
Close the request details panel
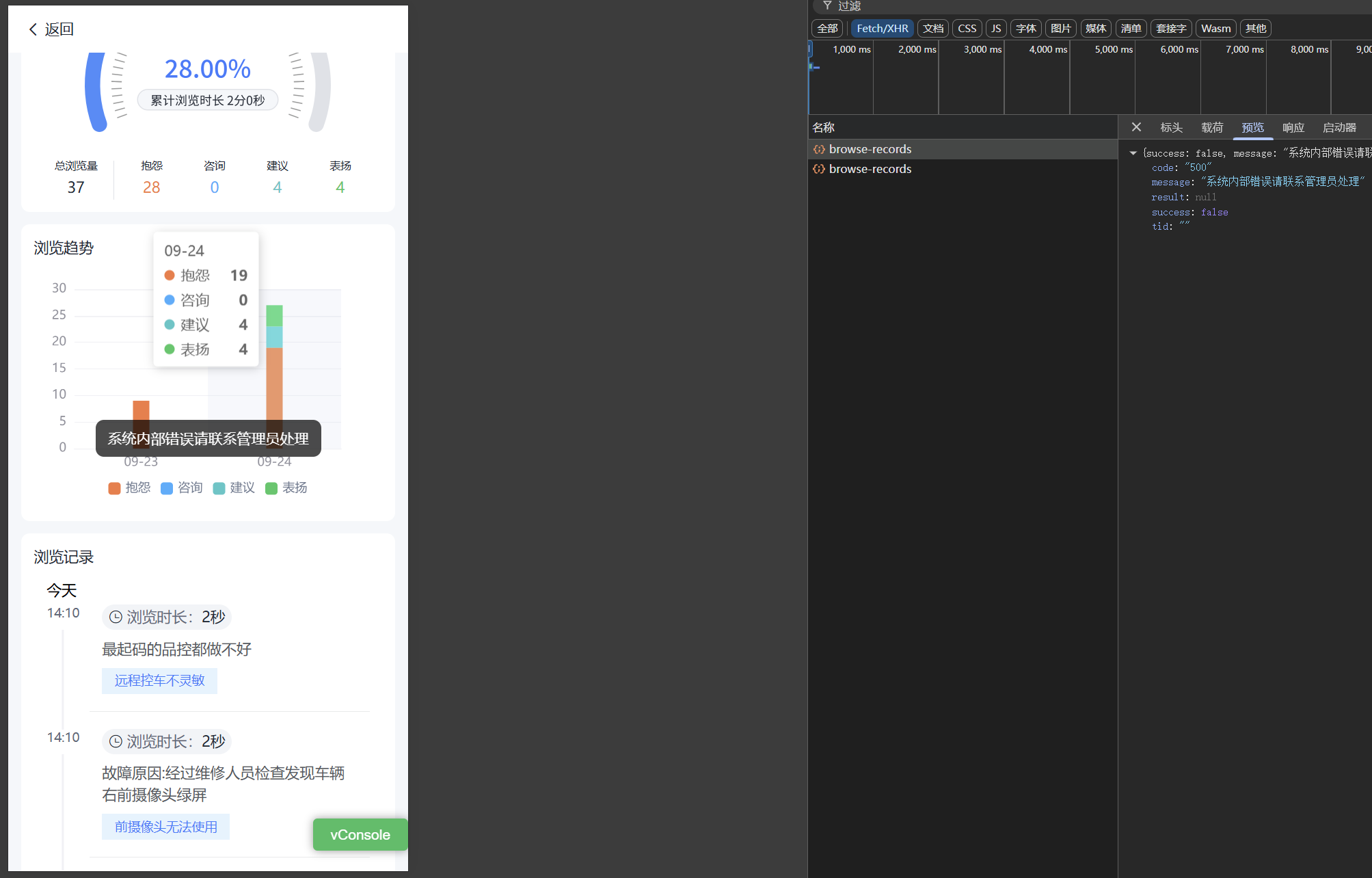tap(1136, 127)
